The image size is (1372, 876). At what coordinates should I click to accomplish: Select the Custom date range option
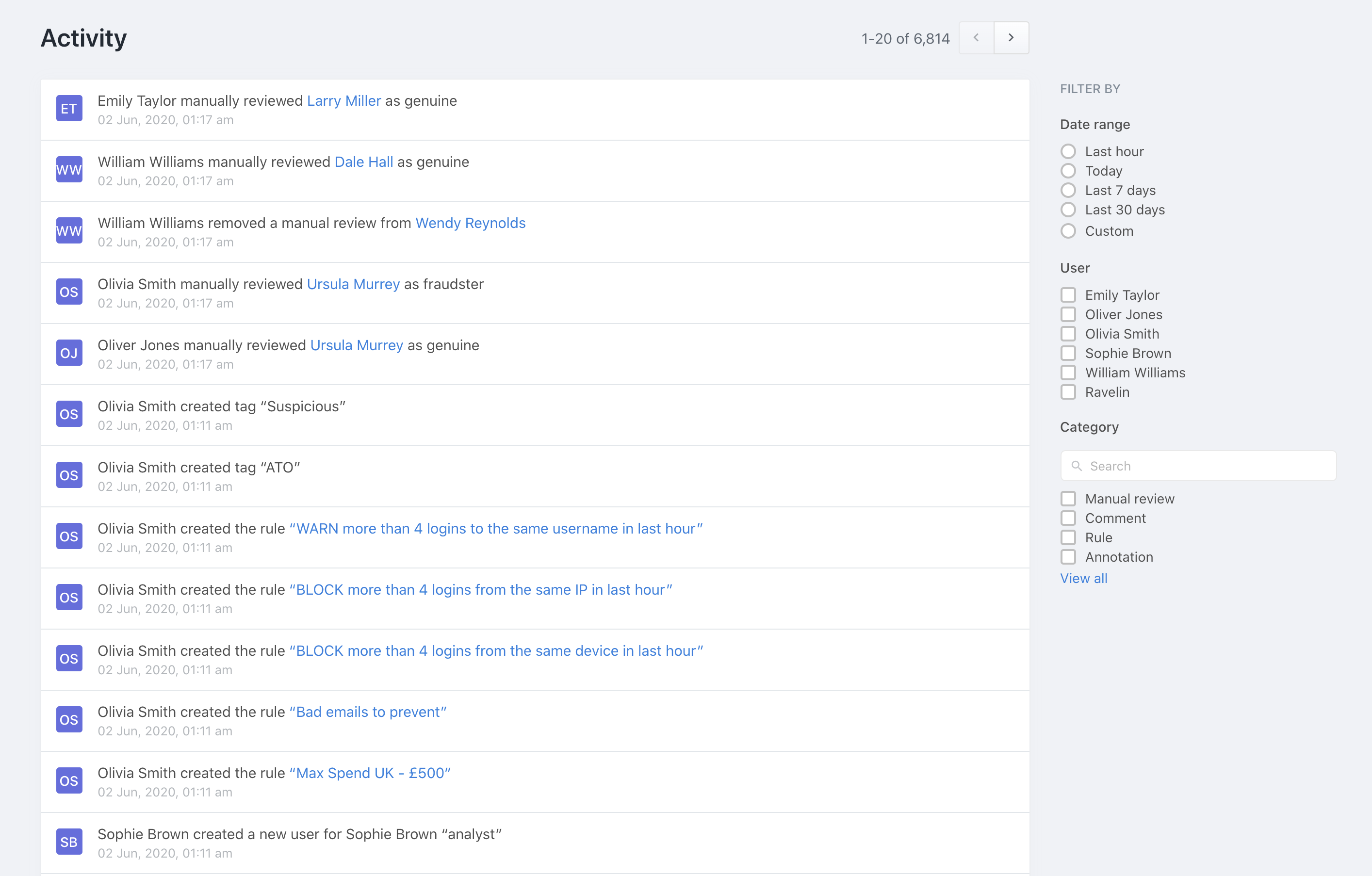pos(1068,231)
